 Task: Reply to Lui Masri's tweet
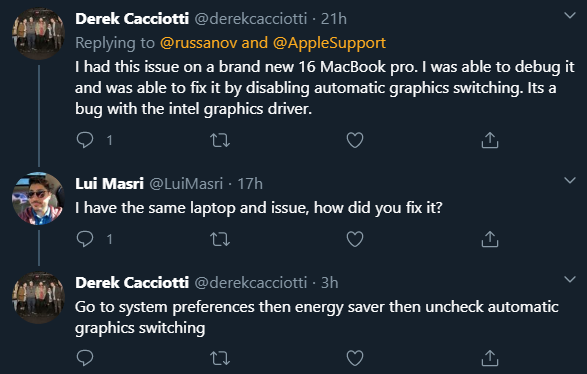click(x=85, y=239)
